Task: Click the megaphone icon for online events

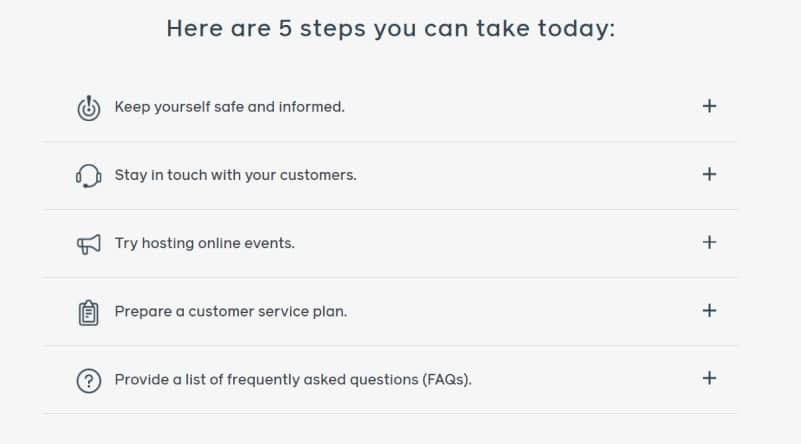Action: point(88,244)
